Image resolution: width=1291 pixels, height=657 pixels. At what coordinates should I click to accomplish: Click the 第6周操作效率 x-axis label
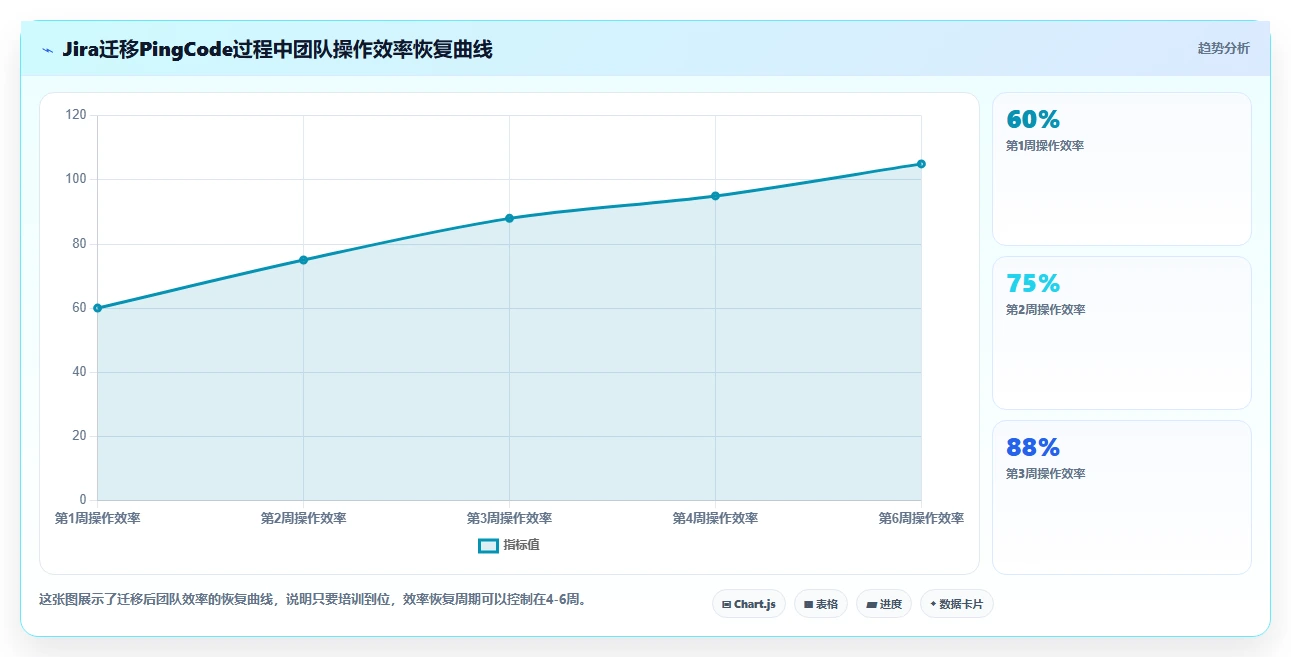tap(921, 518)
